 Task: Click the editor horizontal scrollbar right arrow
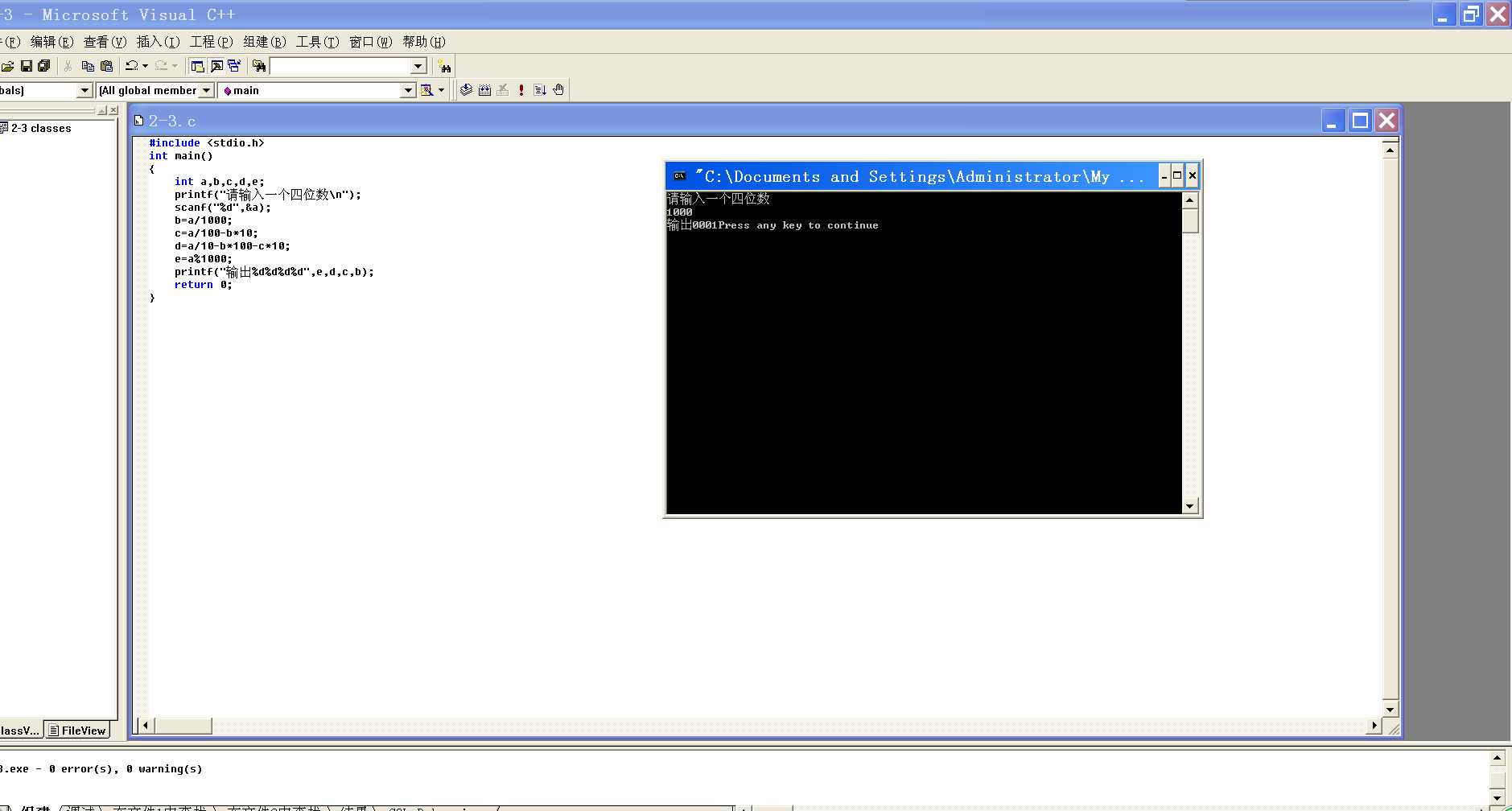click(x=1374, y=726)
